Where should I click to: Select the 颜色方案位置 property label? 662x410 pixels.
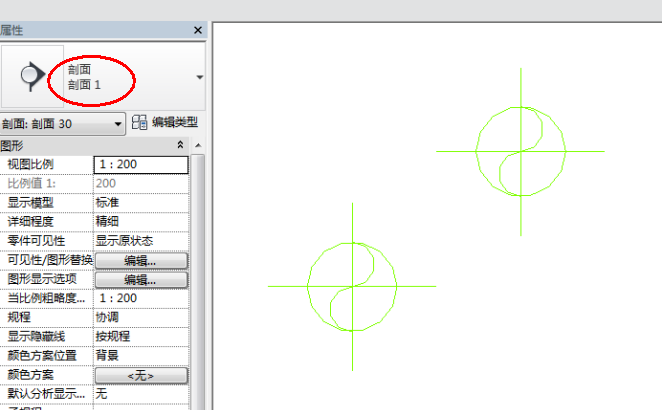coord(42,356)
